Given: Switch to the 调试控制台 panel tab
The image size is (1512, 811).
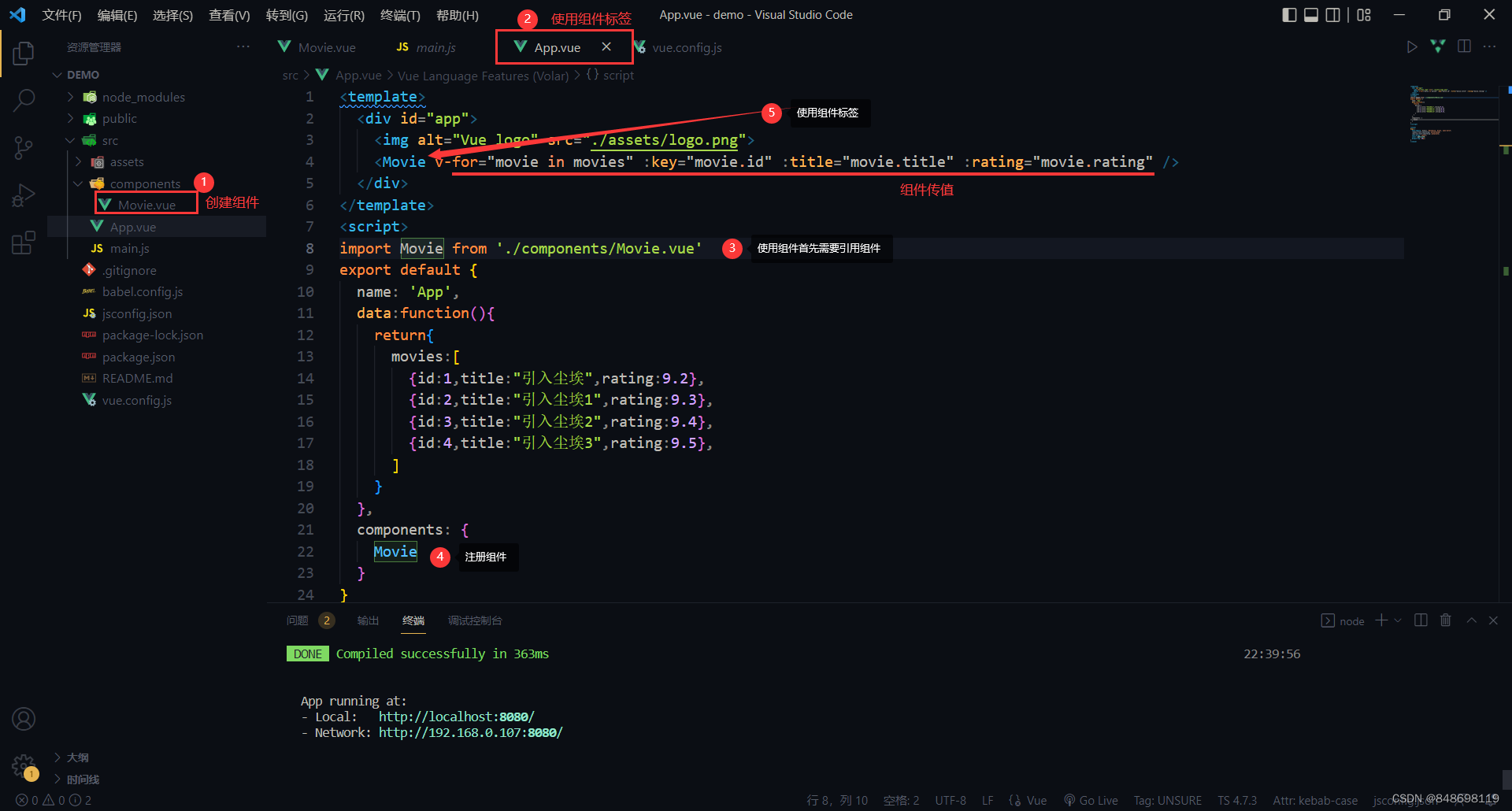Looking at the screenshot, I should [x=475, y=620].
